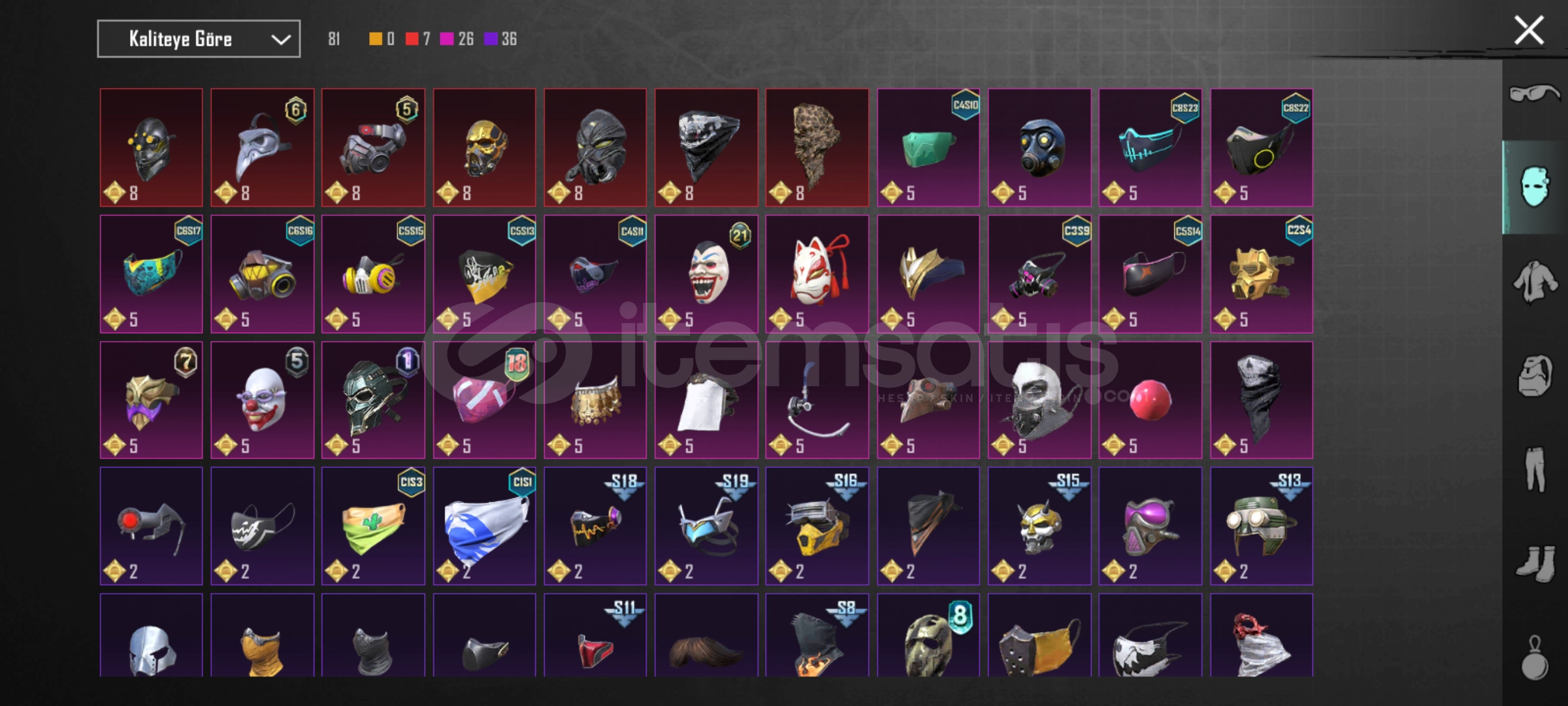Select the white kitsune fox mask
This screenshot has width=1568, height=706.
817,274
